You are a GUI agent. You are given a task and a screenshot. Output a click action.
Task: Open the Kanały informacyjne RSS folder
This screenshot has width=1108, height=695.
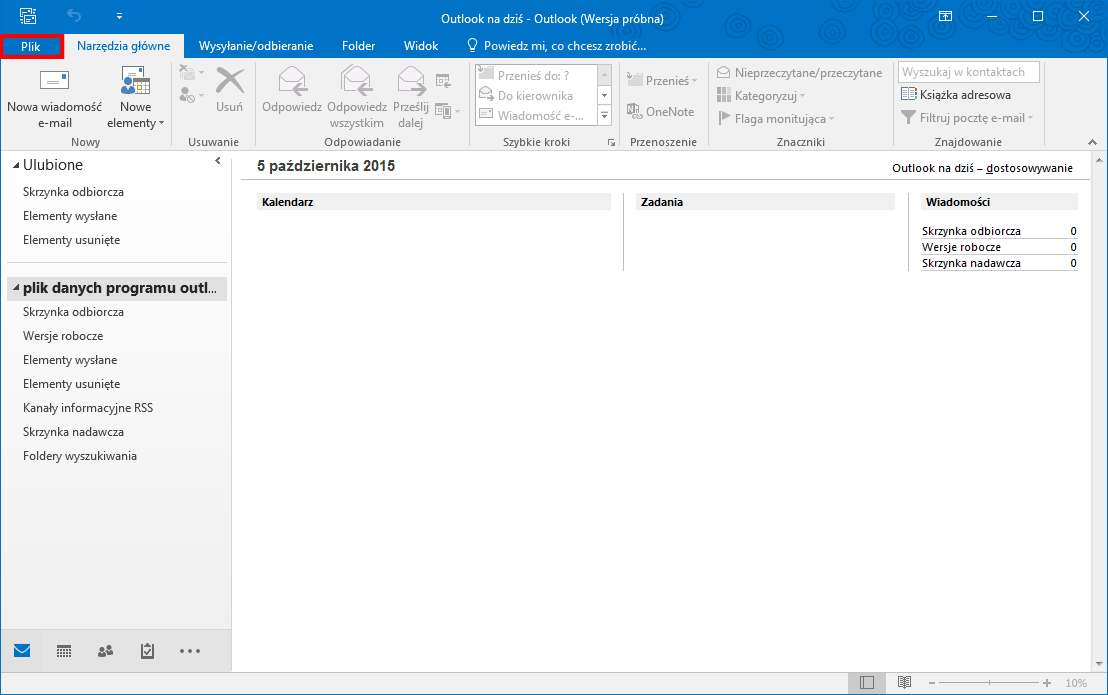point(88,408)
